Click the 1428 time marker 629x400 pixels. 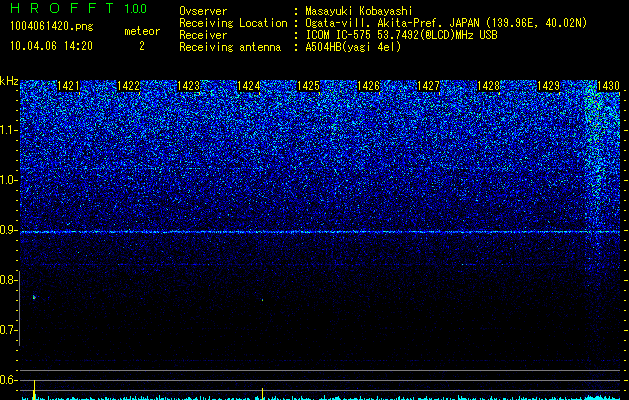[x=489, y=86]
